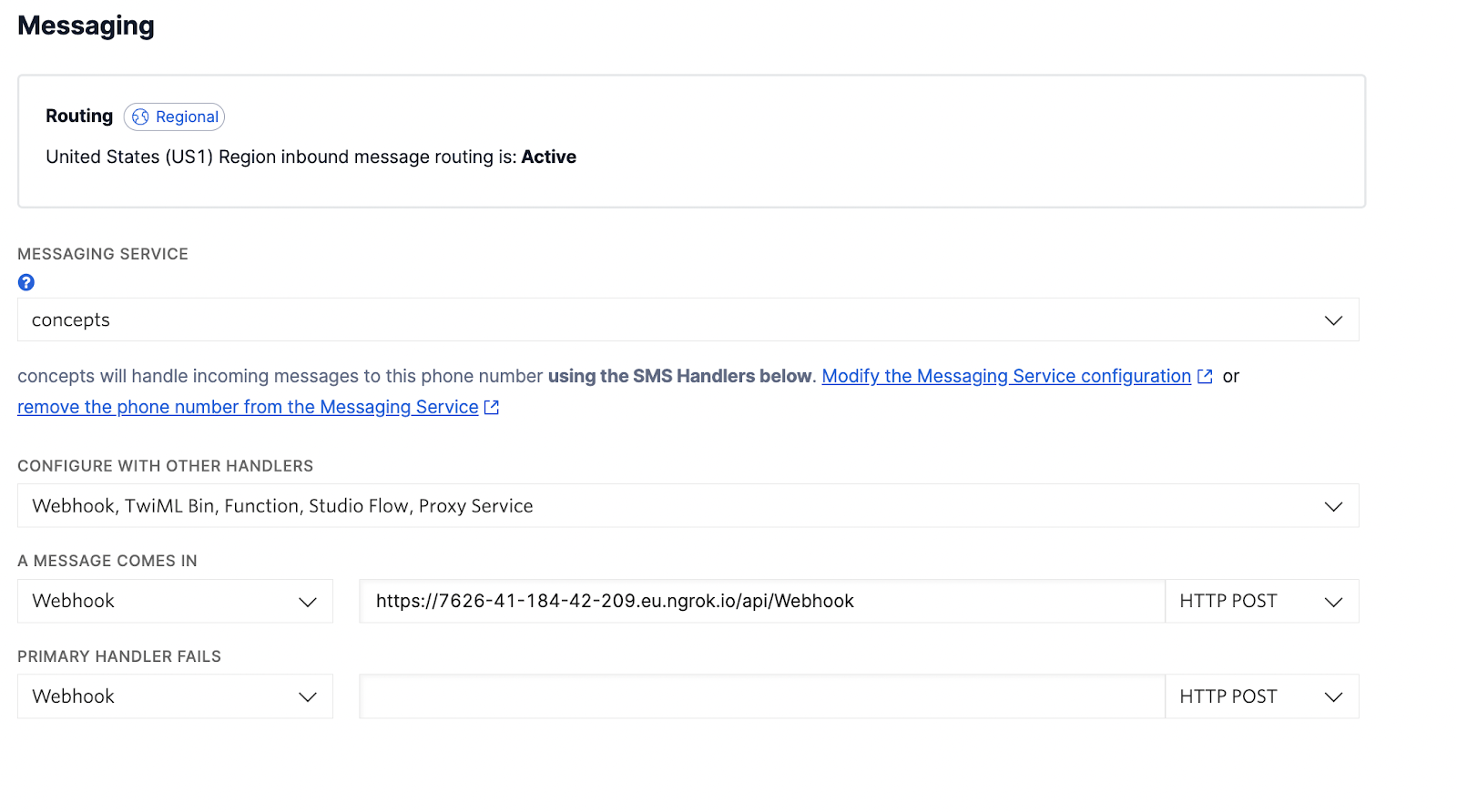
Task: Click the ngrok webhook URL field
Action: 761,602
